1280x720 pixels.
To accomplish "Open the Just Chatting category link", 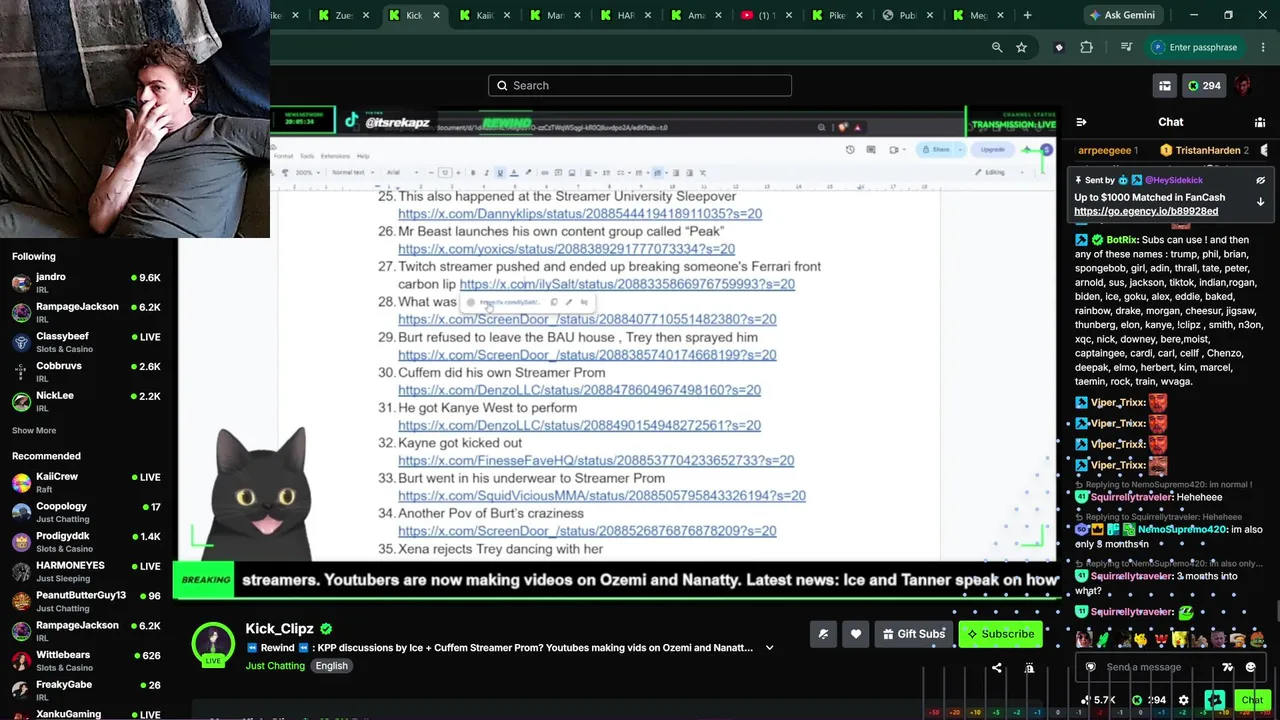I will 275,666.
